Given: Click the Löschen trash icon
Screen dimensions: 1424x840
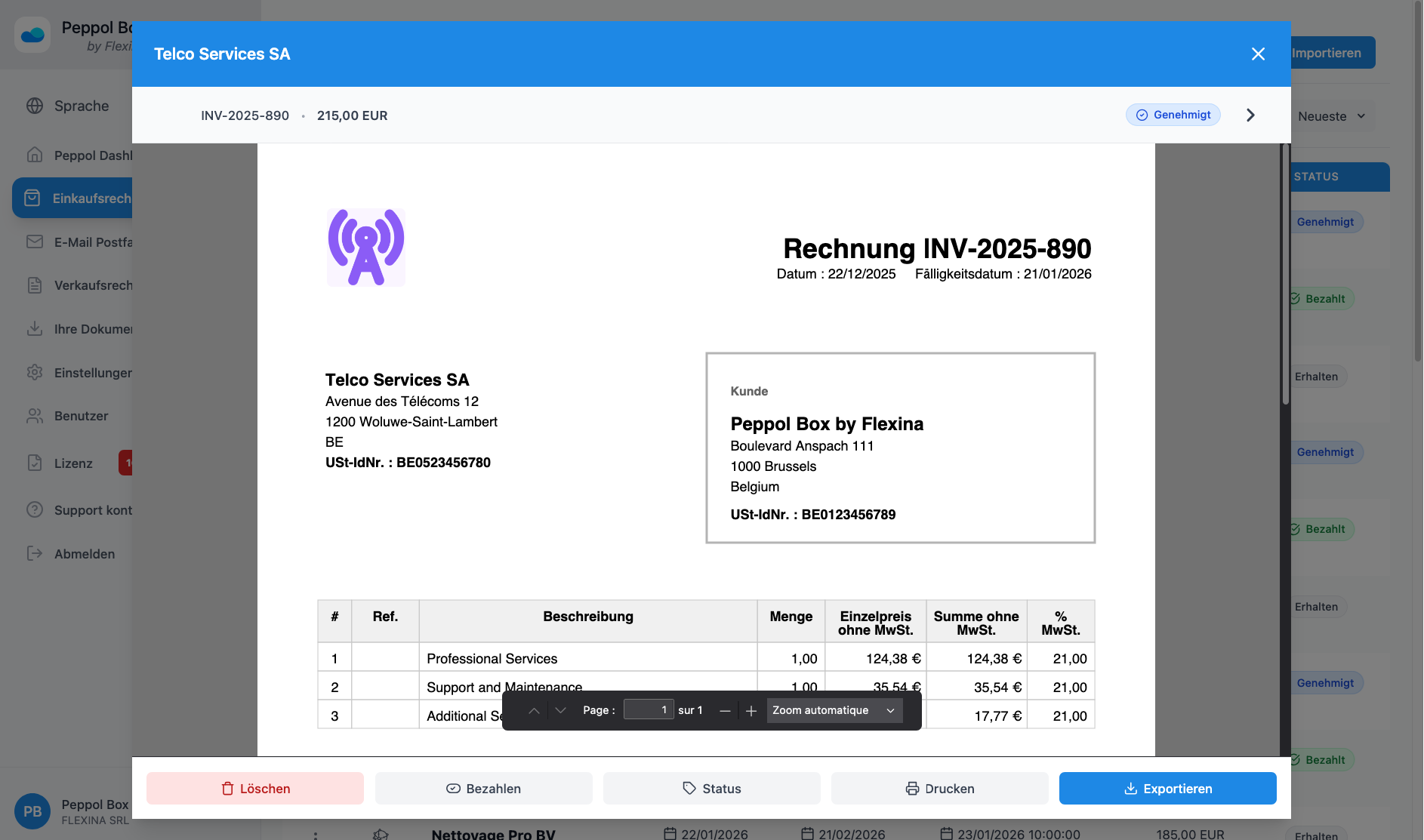Looking at the screenshot, I should (228, 788).
